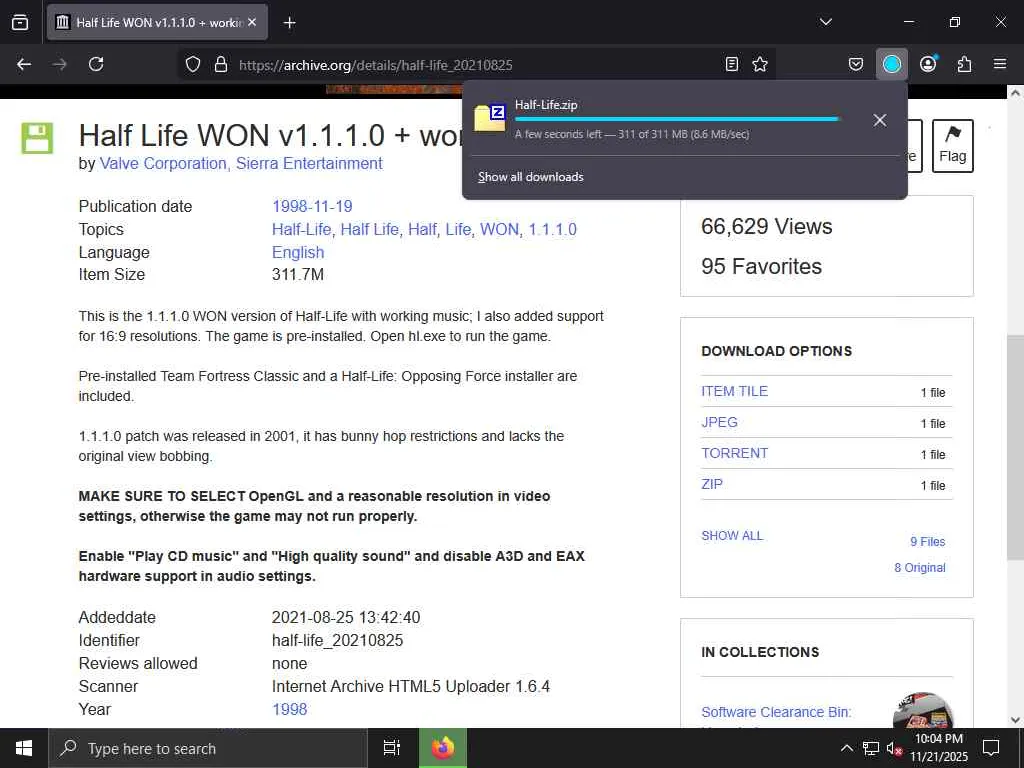Go forward to next page
1024x768 pixels.
coord(59,64)
